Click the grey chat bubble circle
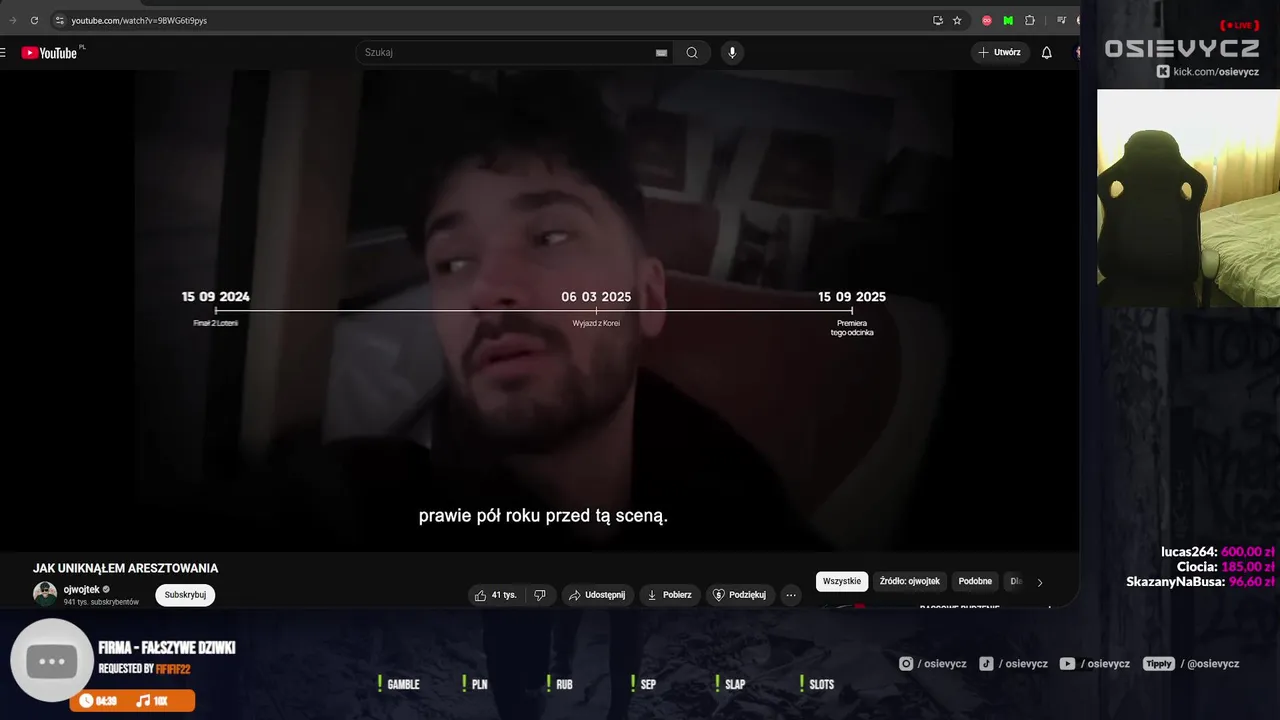 pos(52,661)
